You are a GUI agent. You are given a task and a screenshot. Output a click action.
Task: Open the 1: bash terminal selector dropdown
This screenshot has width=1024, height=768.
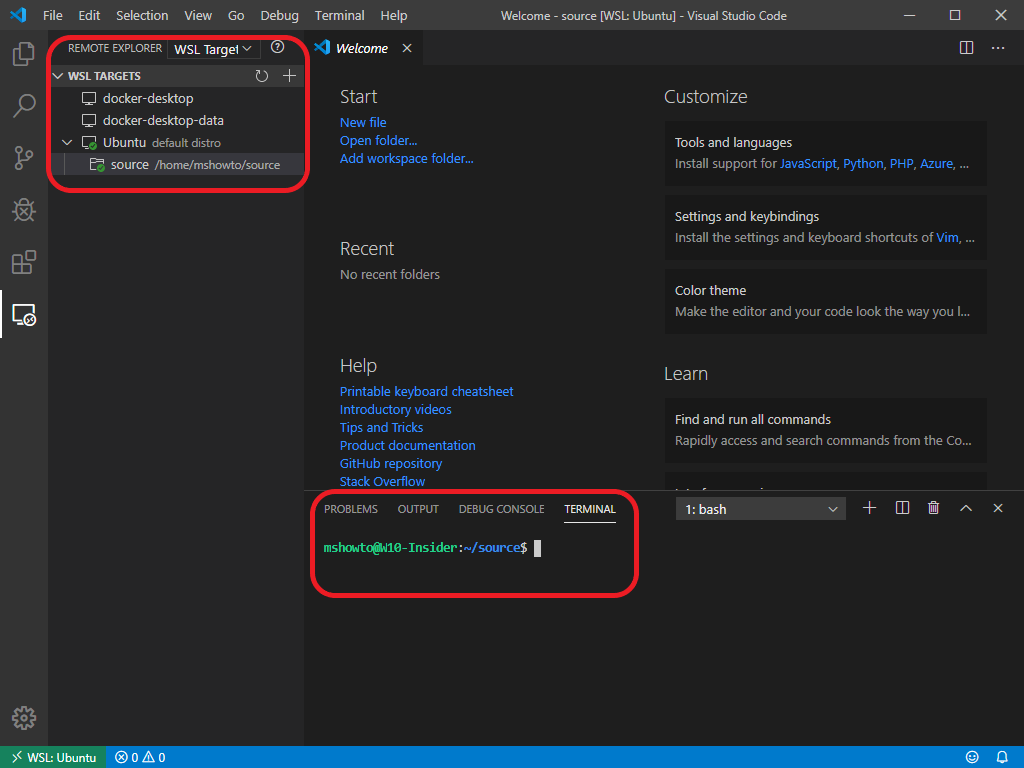(x=761, y=509)
